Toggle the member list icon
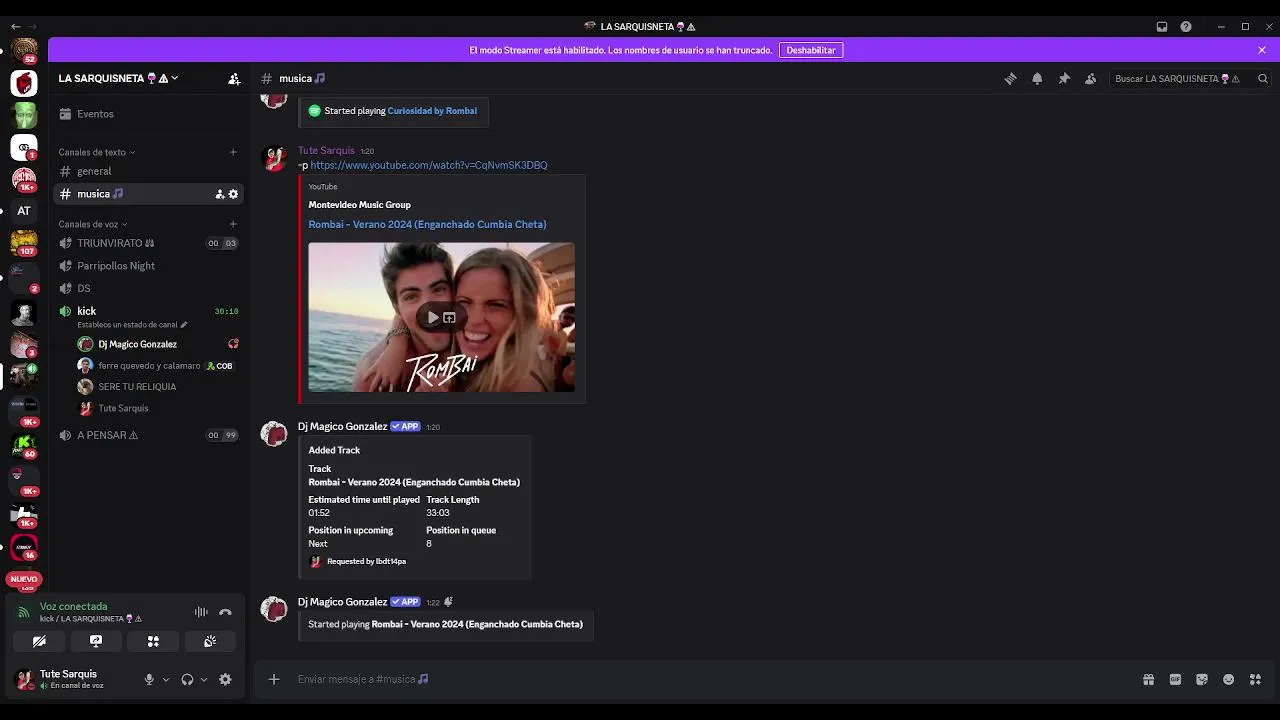The image size is (1280, 720). pyautogui.click(x=1090, y=79)
